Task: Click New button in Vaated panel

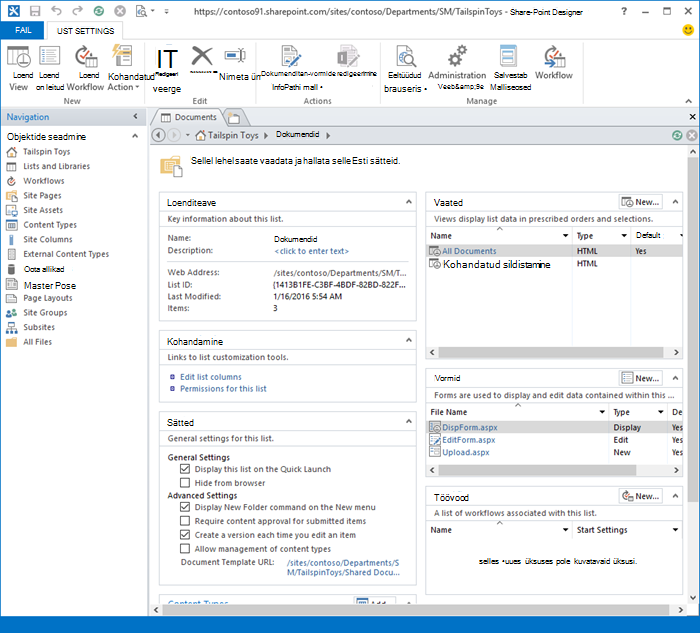Action: [x=641, y=202]
